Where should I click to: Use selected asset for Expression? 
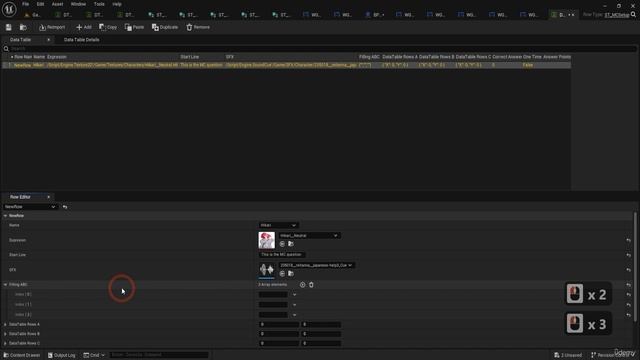tap(282, 244)
